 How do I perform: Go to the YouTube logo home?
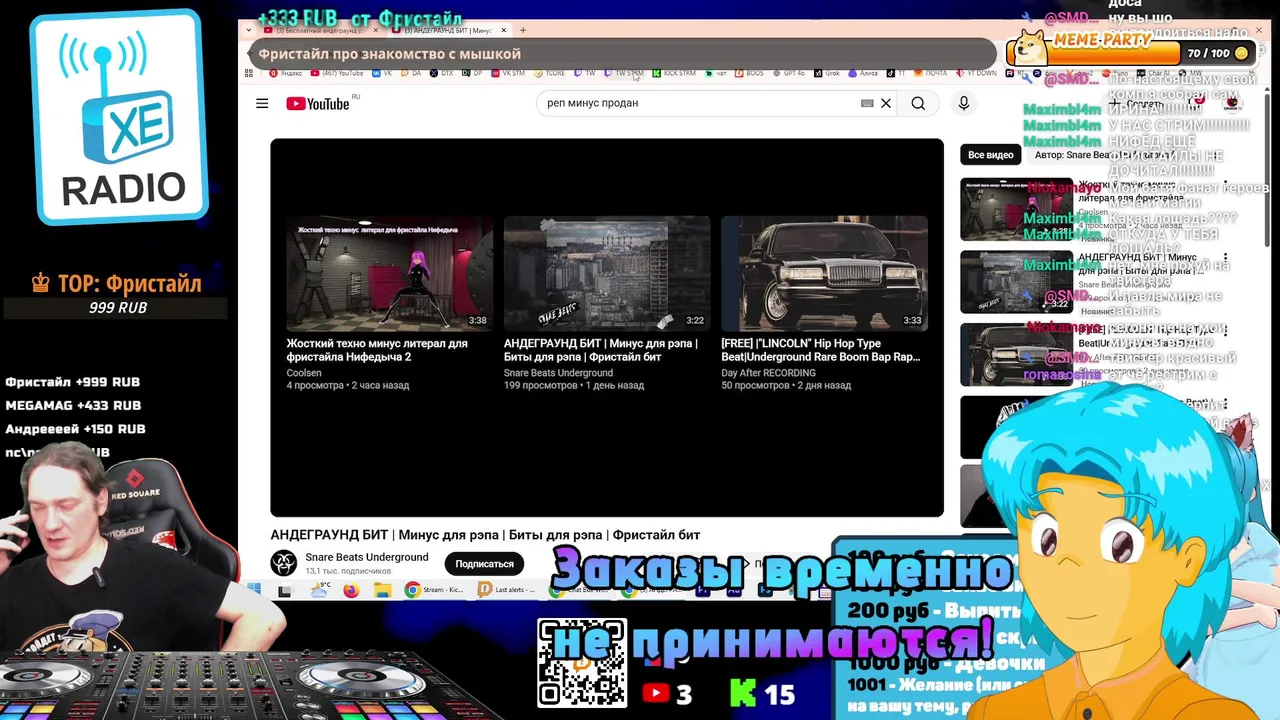(317, 104)
